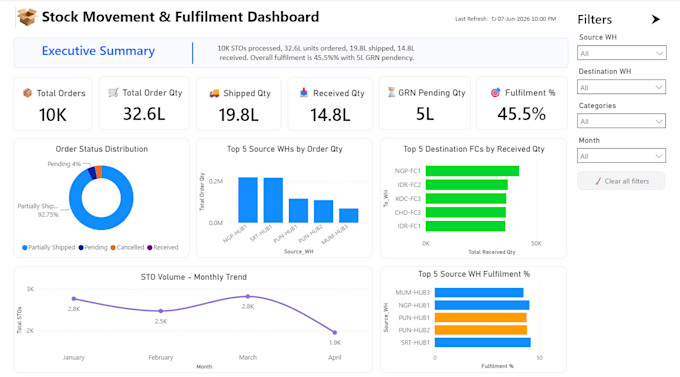
Task: Open the Categories dropdown
Action: point(621,121)
